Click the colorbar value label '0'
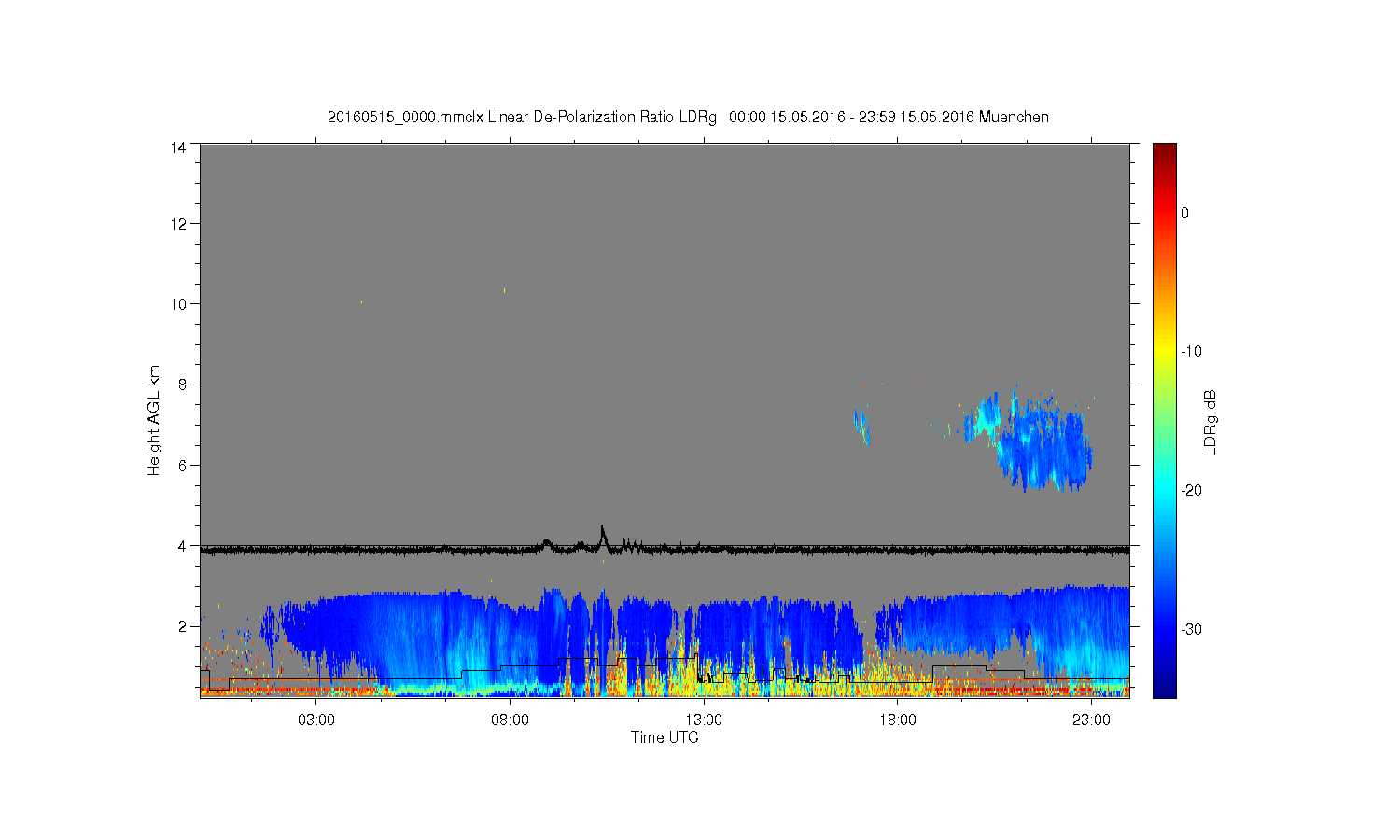 (1184, 213)
